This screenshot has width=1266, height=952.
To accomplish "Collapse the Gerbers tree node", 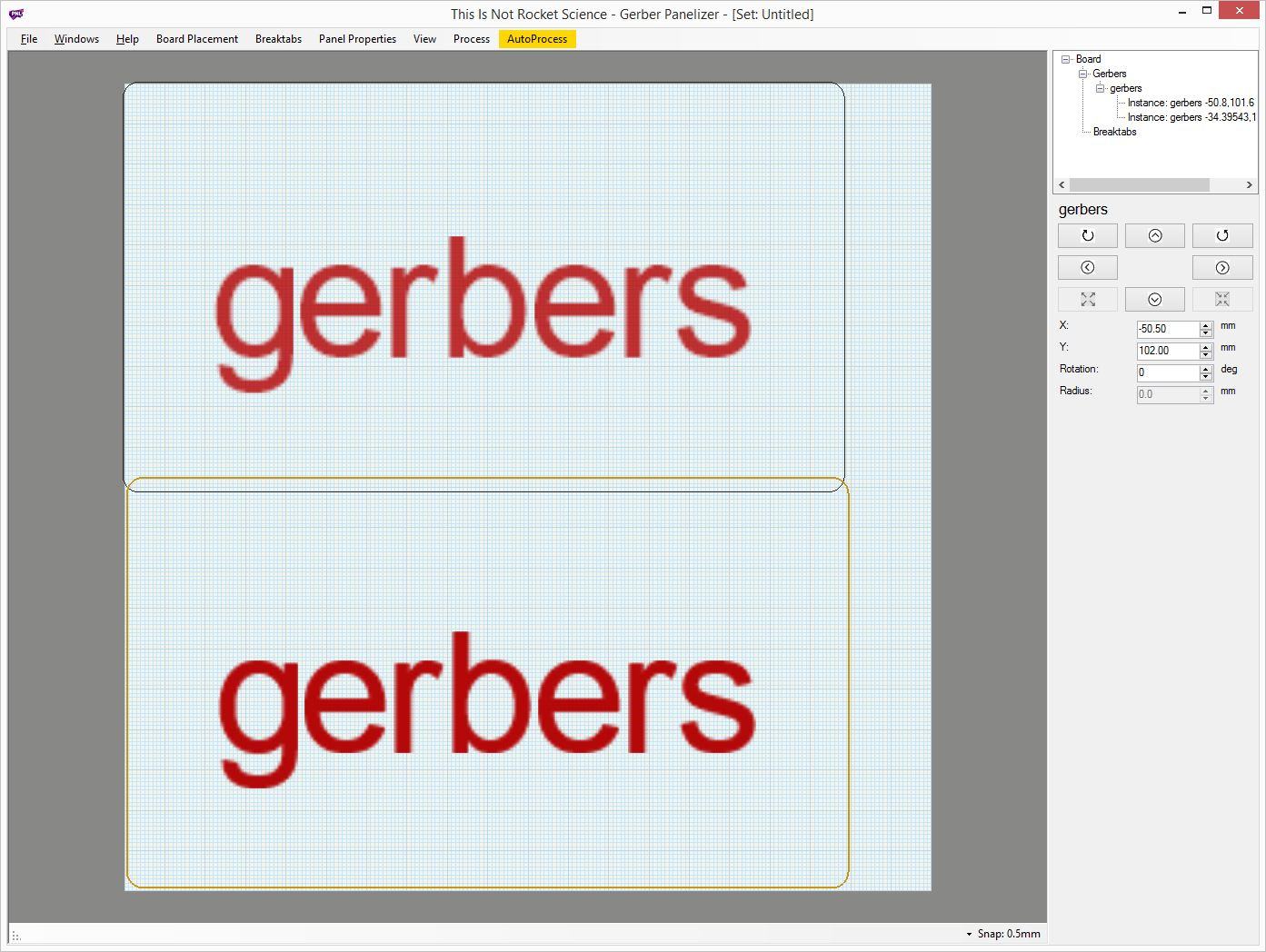I will [x=1083, y=74].
